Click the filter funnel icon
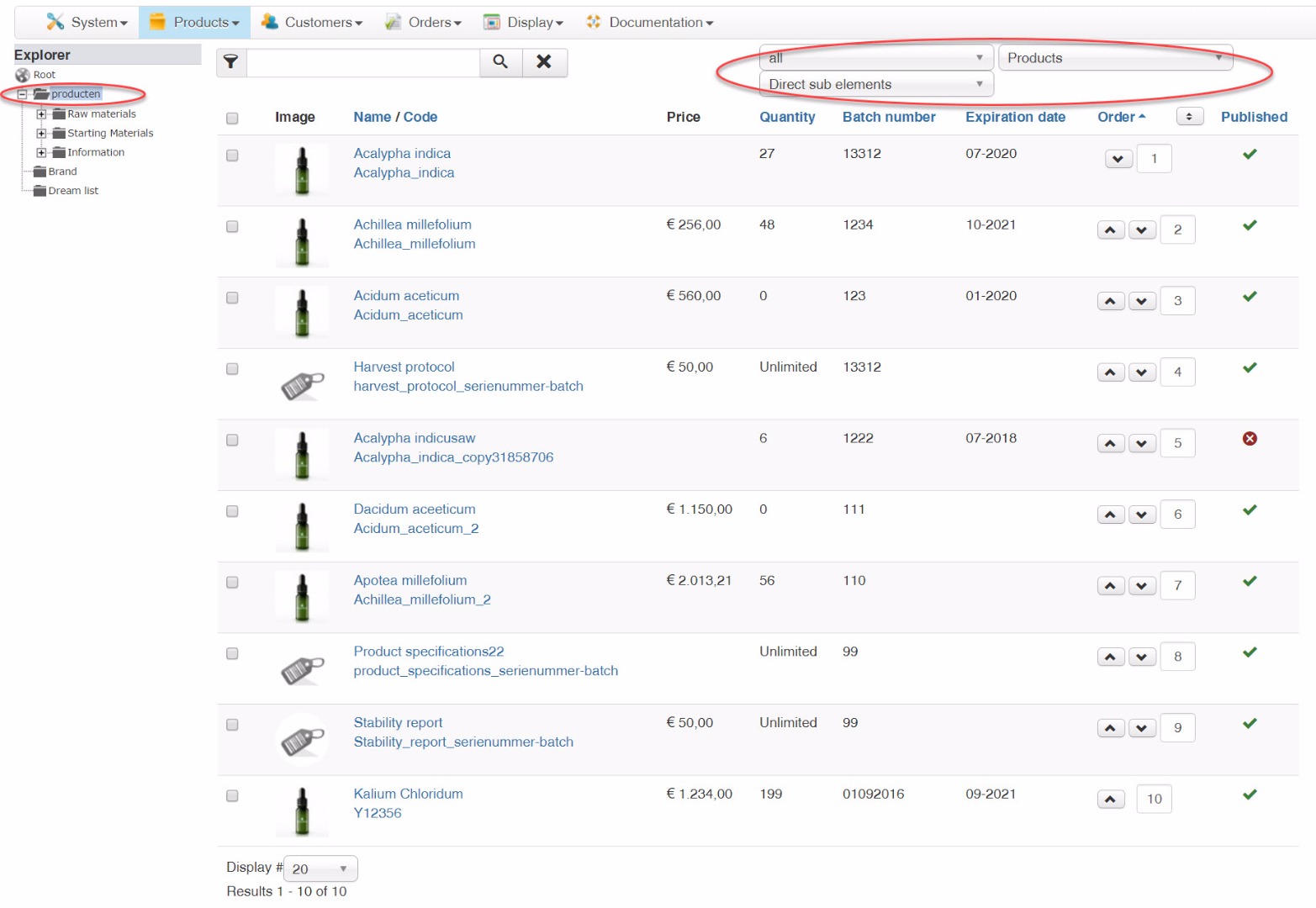The image size is (1316, 908). coord(230,62)
